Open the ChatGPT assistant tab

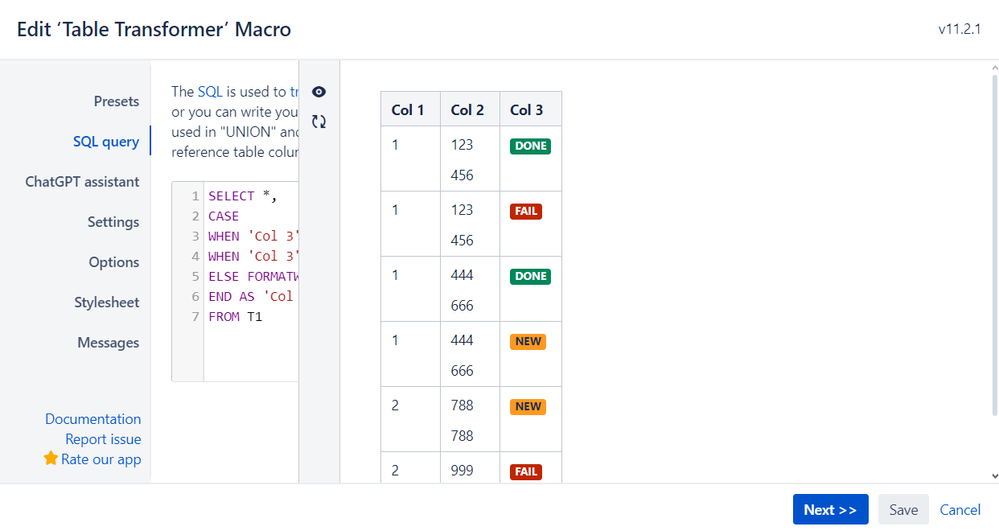[82, 182]
